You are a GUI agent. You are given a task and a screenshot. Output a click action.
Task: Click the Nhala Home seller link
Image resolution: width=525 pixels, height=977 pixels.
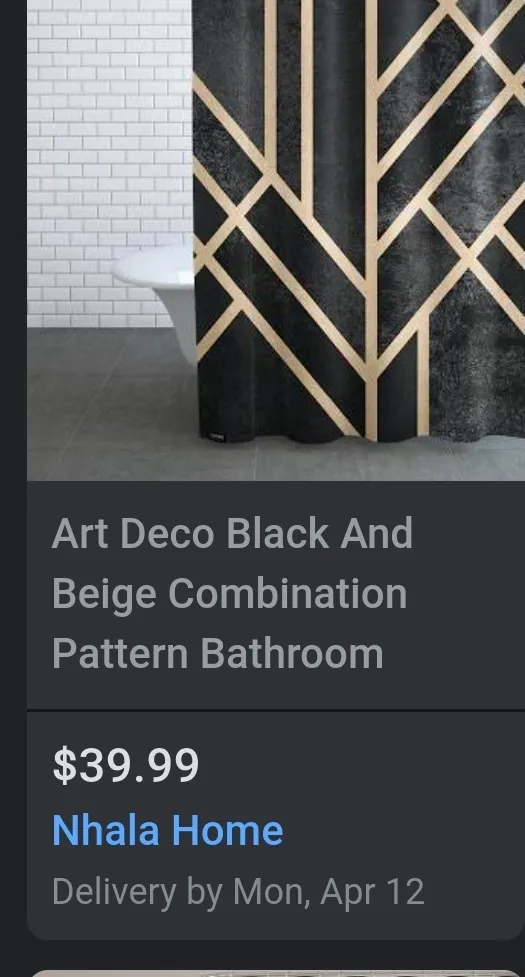click(168, 831)
